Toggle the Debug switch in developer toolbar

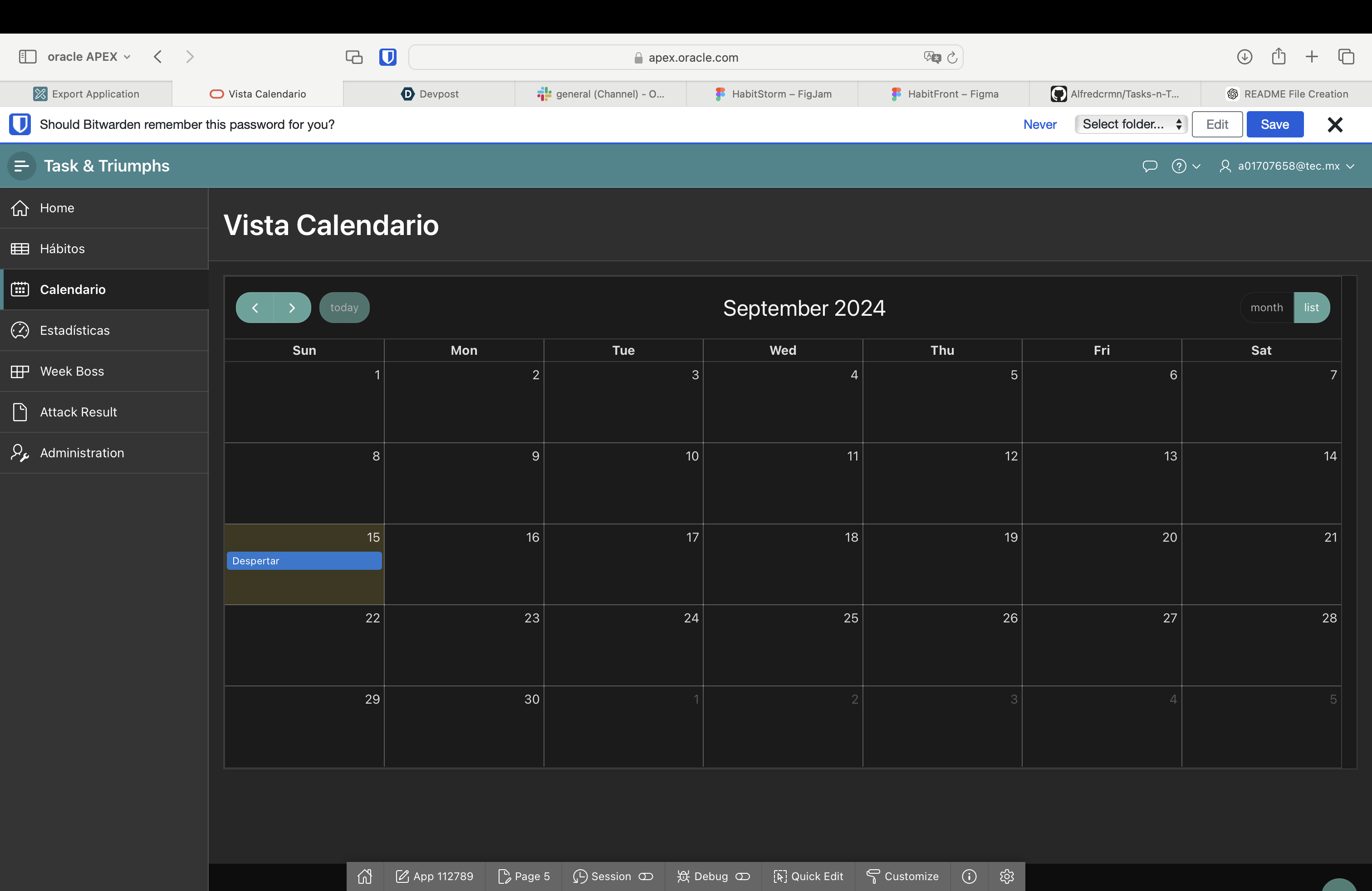[x=743, y=876]
